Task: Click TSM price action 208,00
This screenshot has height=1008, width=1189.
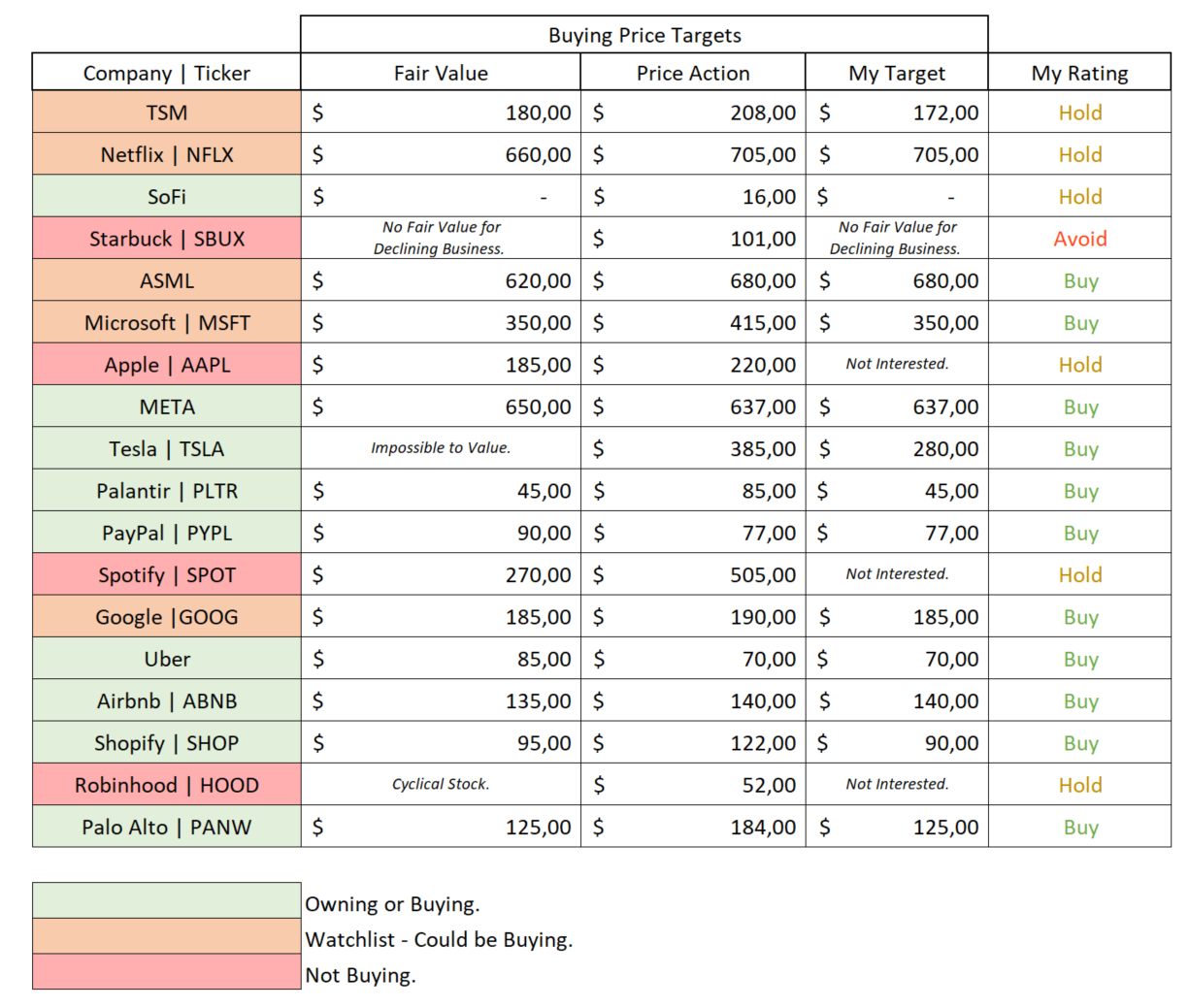Action: coord(693,113)
